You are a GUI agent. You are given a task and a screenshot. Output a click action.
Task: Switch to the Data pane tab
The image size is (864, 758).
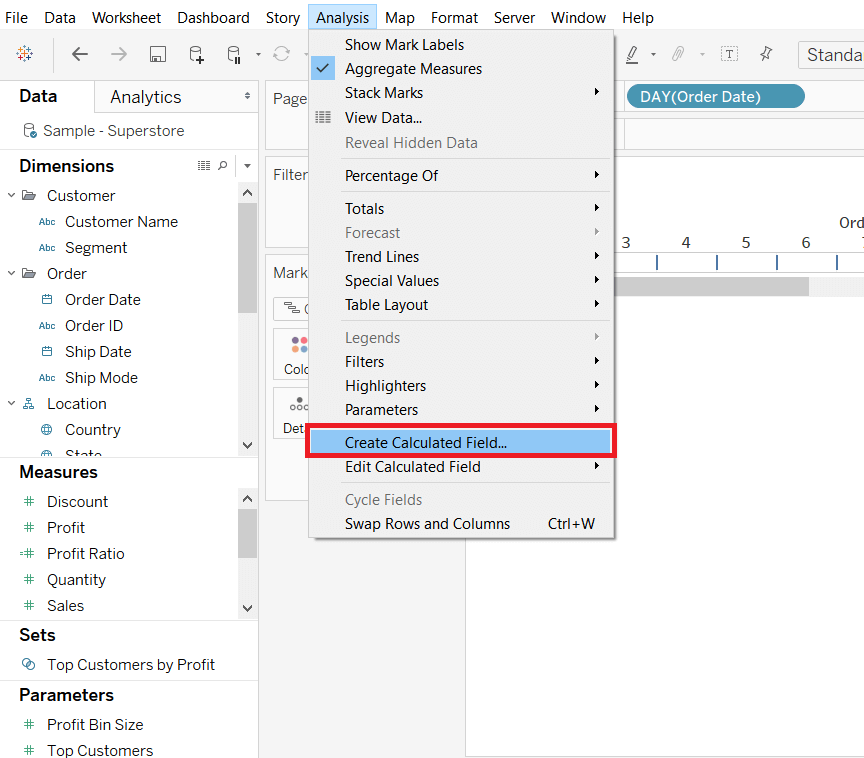point(38,96)
